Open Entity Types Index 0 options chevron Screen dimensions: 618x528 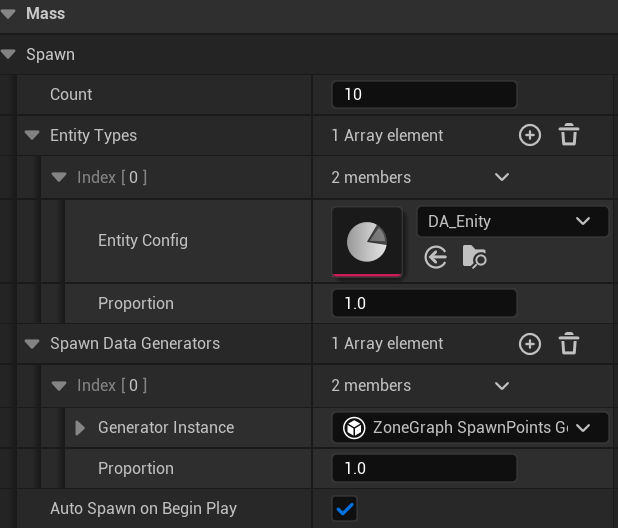click(x=502, y=178)
